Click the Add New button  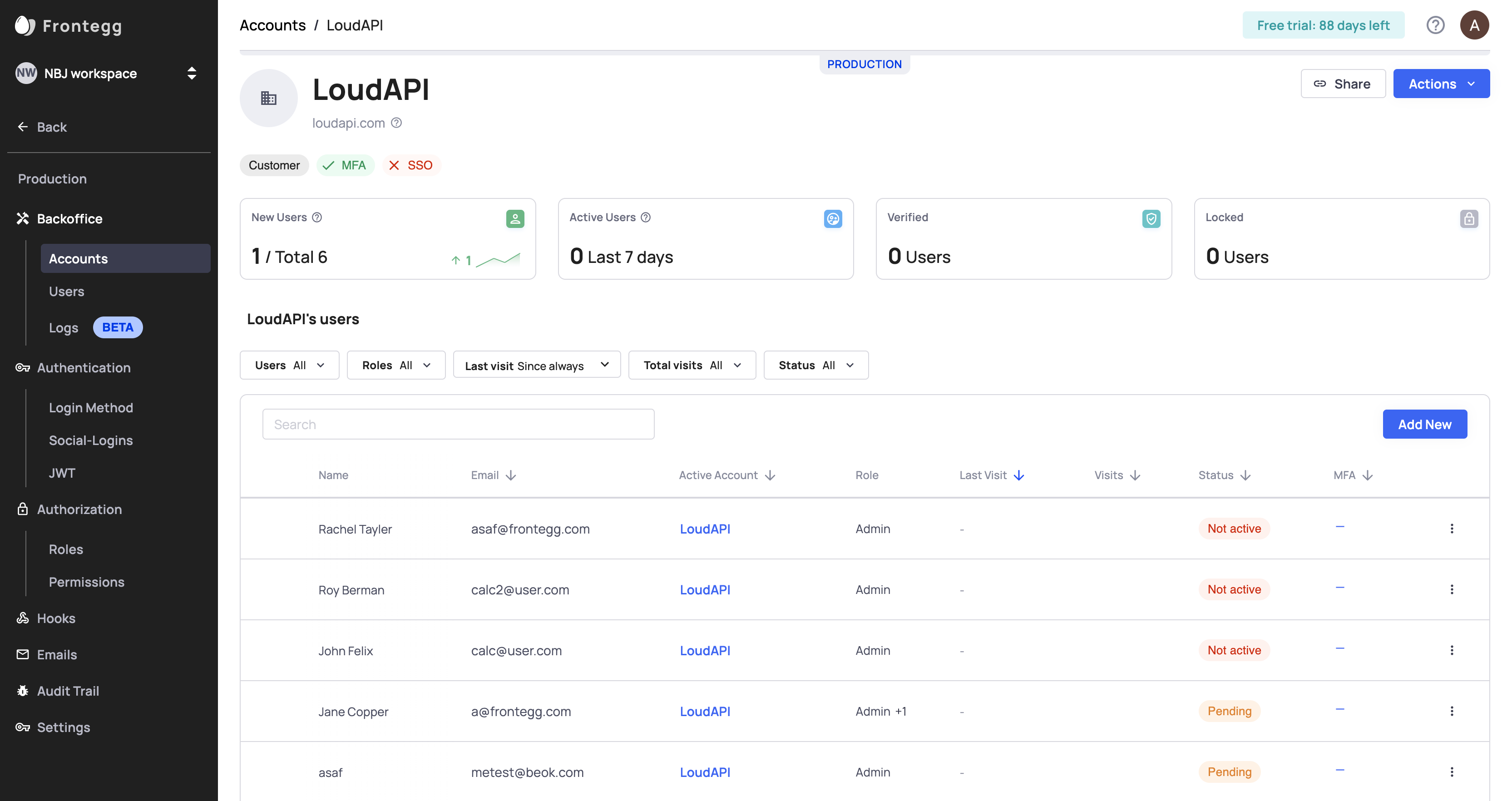coord(1424,424)
